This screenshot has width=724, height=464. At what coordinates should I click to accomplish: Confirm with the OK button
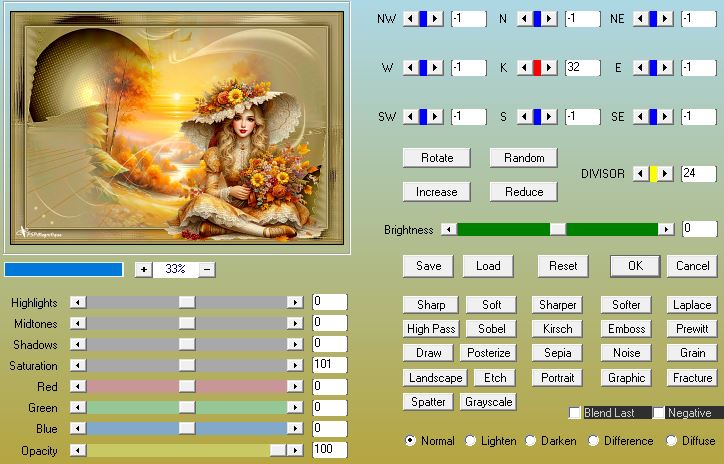coord(635,266)
